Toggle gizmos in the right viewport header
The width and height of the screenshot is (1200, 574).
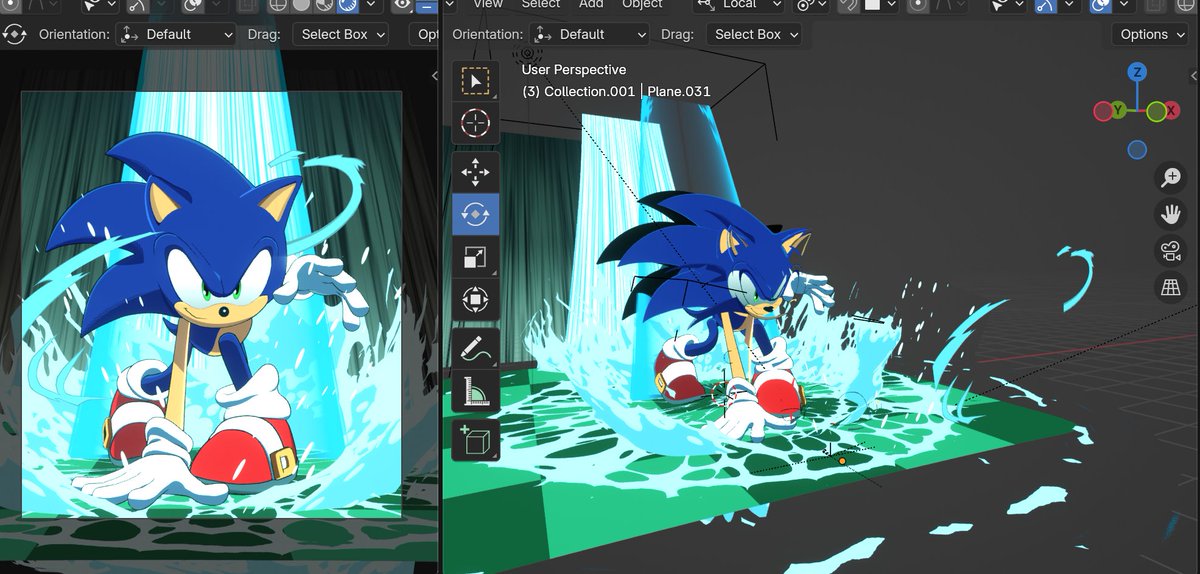click(x=1045, y=4)
